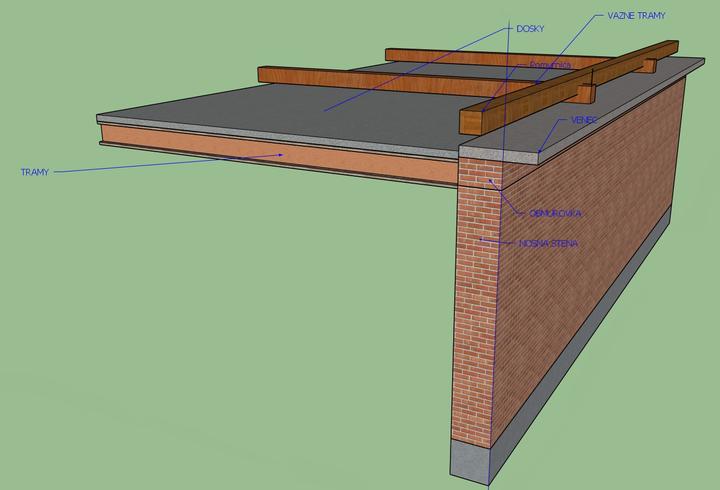This screenshot has height=490, width=720.
Task: Click the NOSNA STENA label
Action: point(550,243)
